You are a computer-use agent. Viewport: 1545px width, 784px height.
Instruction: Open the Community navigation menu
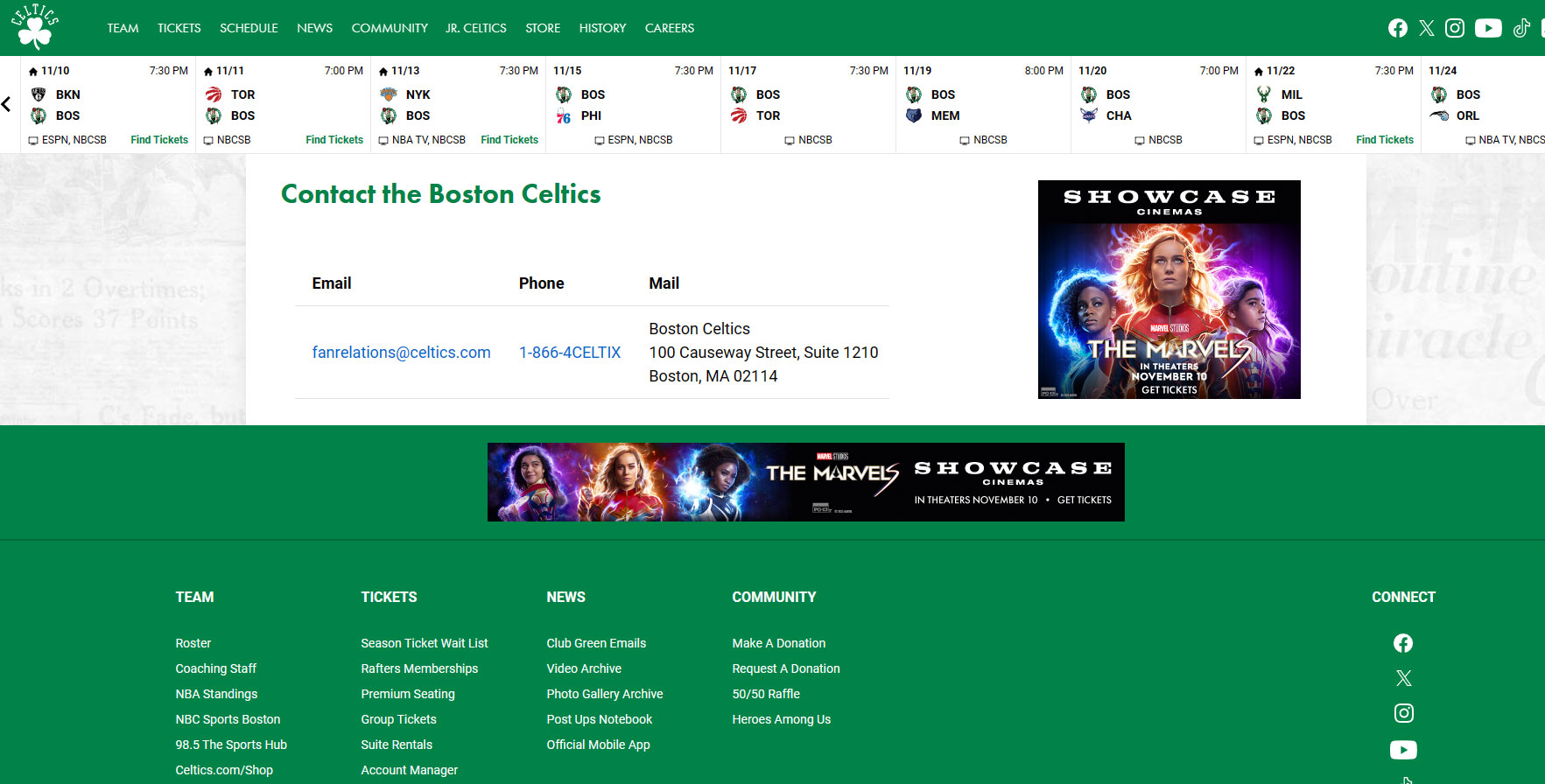pos(390,28)
